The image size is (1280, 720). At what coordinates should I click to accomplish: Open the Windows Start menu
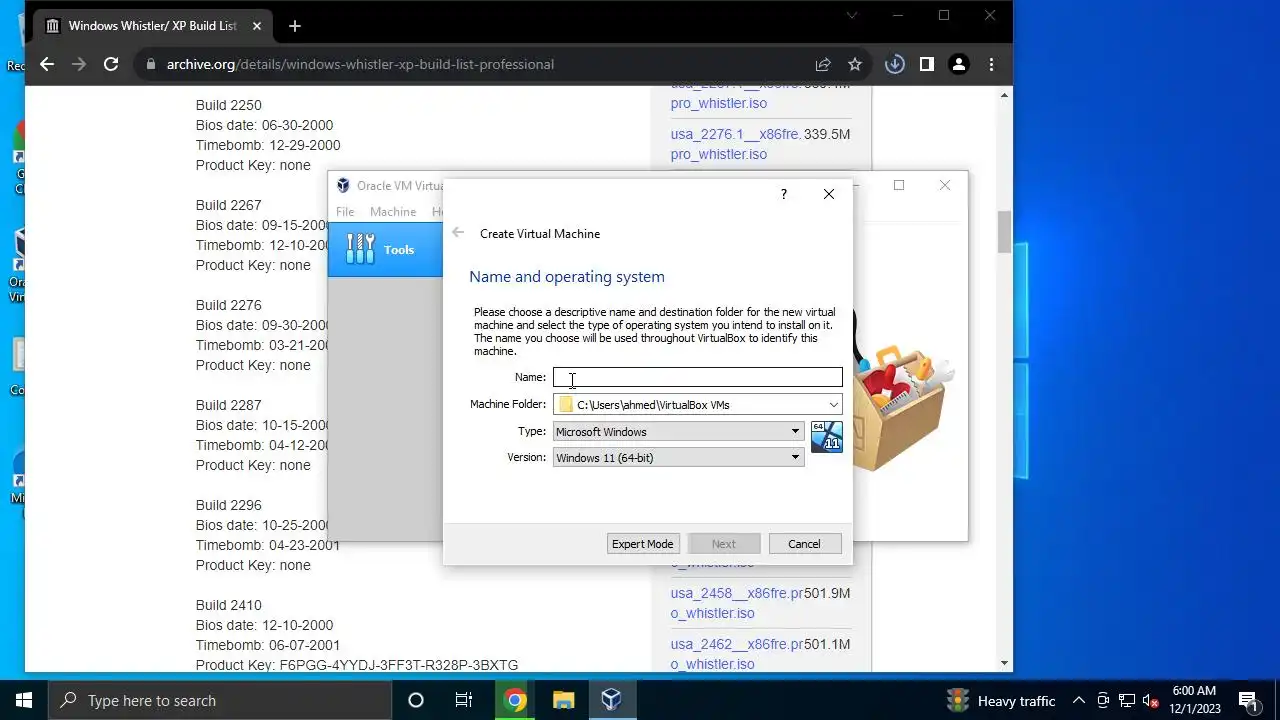coord(24,700)
